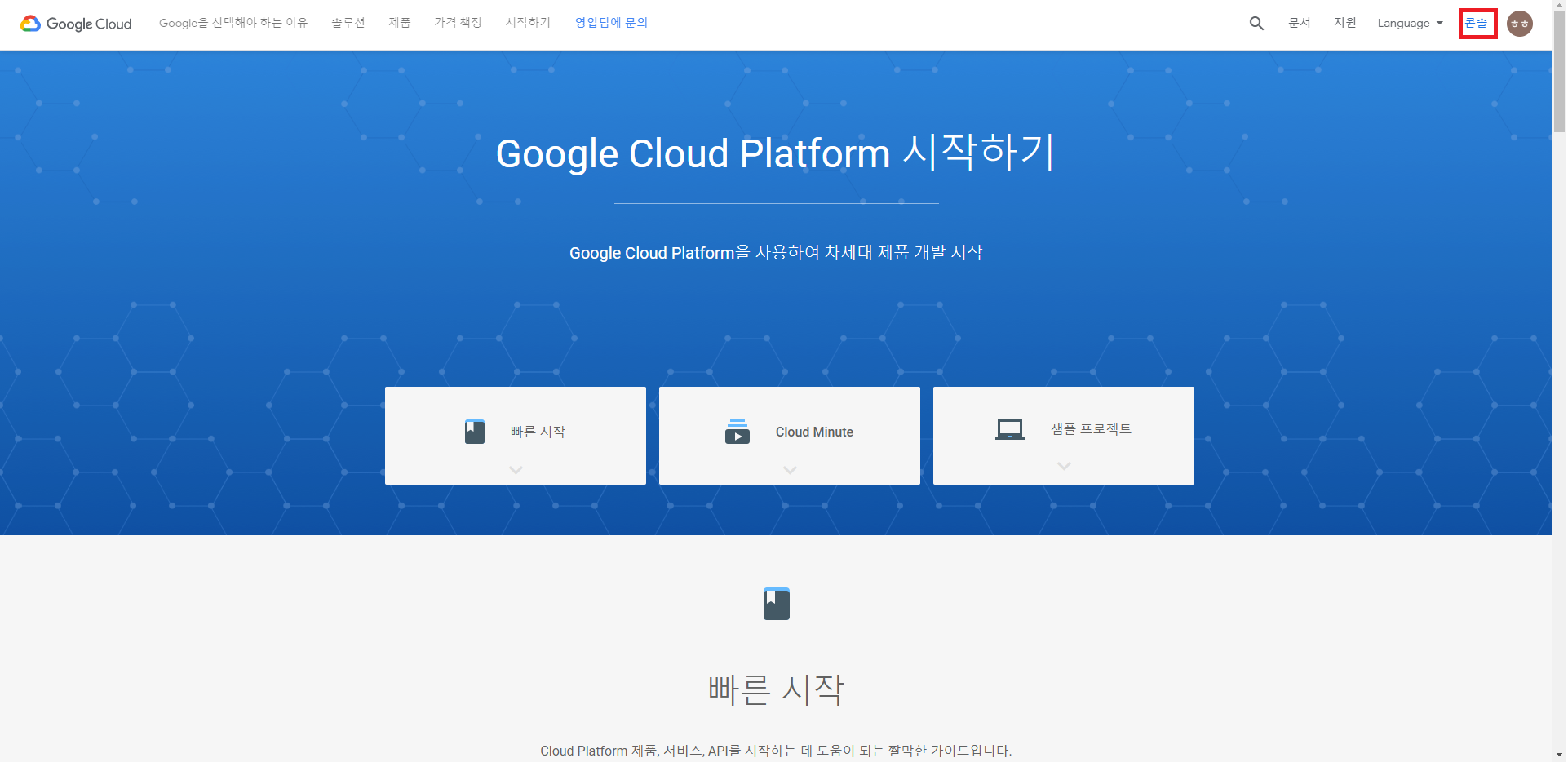This screenshot has height=767, width=1568.
Task: Click the Google Cloud Platform 시작하기 heading
Action: point(776,153)
